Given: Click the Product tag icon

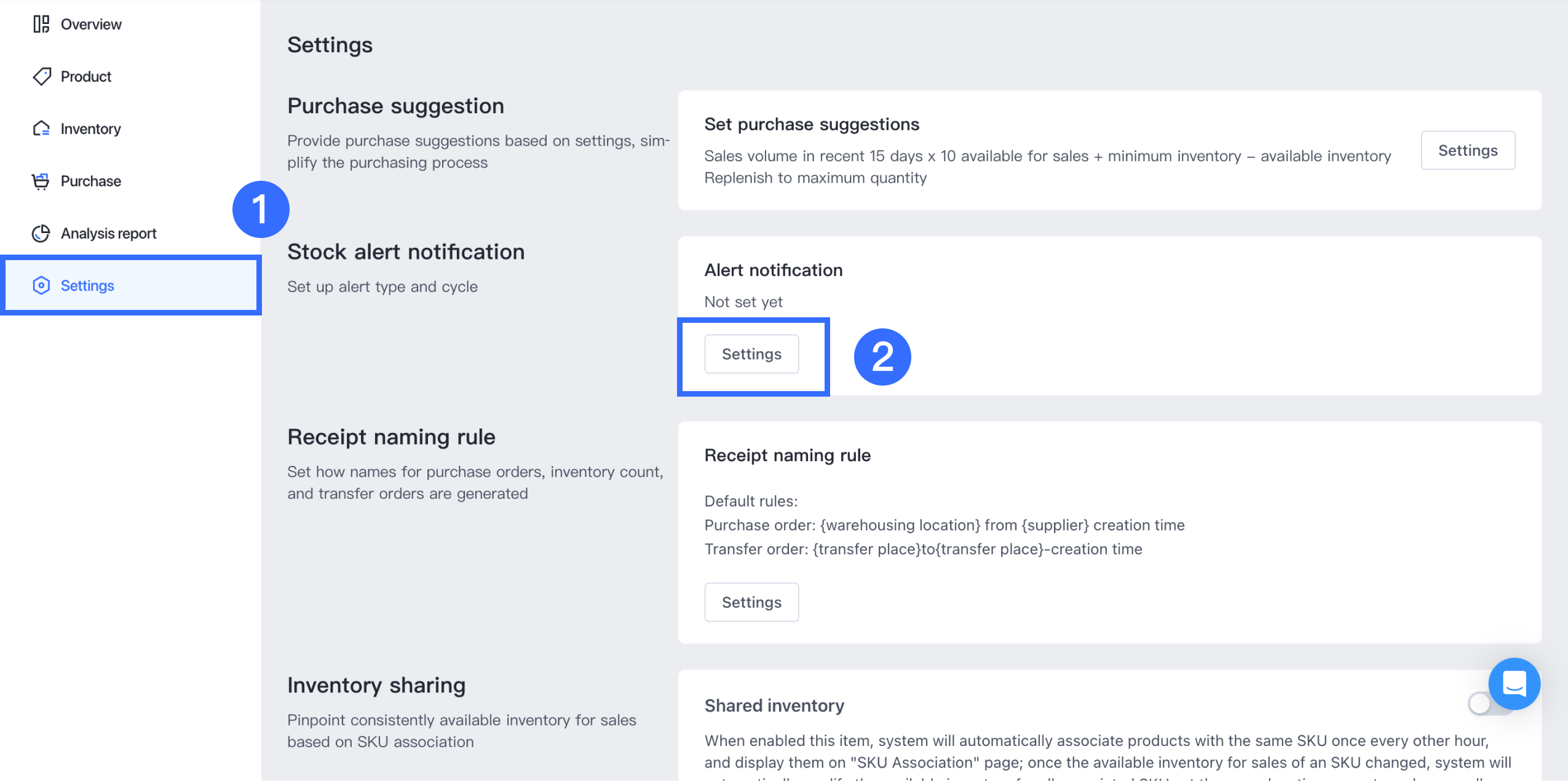Looking at the screenshot, I should coord(41,76).
